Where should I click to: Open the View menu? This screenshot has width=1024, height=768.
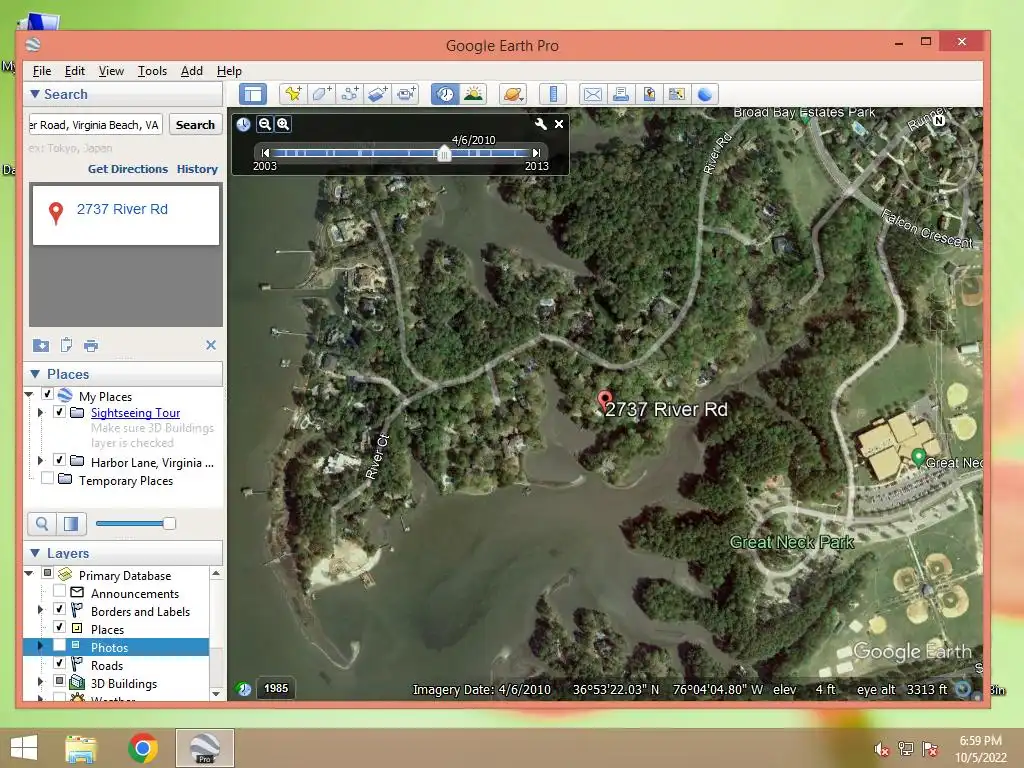[x=111, y=71]
